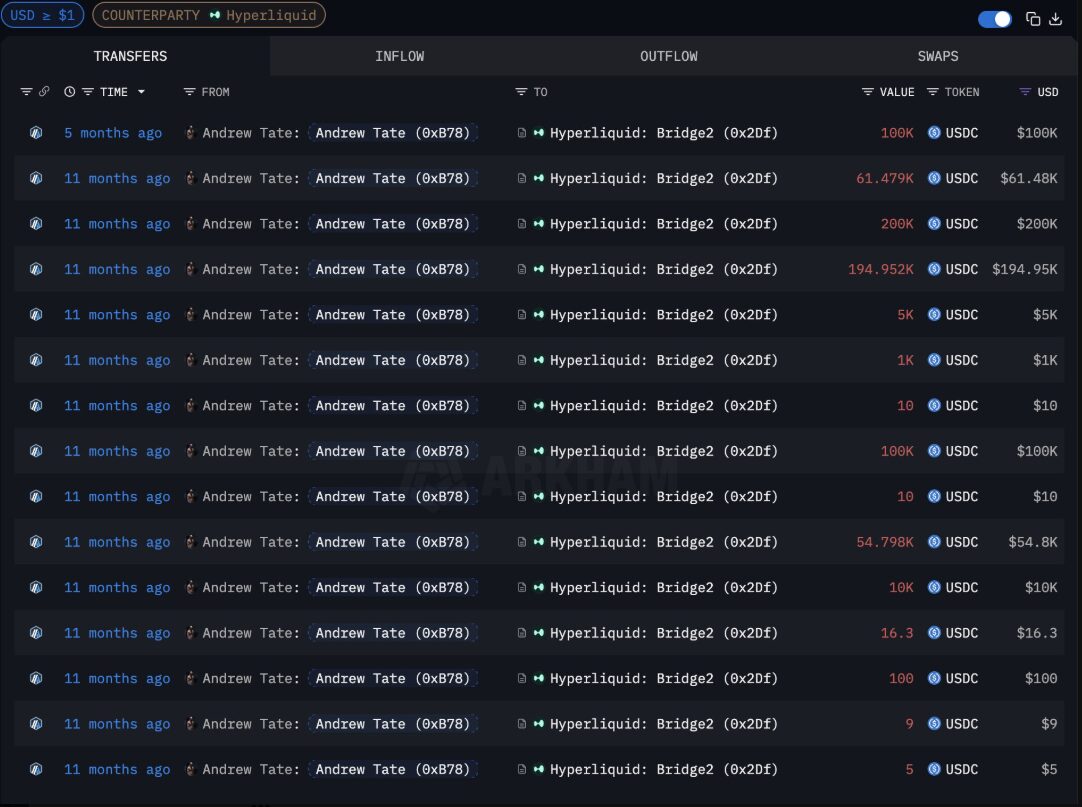Open the FROM column filter
The width and height of the screenshot is (1082, 807).
(190, 92)
